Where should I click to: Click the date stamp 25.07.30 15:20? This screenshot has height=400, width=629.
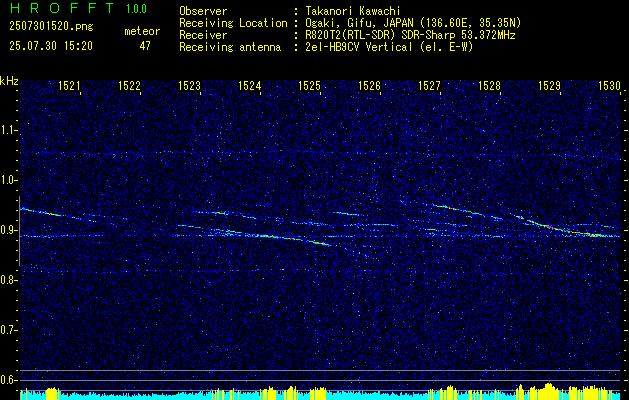tap(51, 46)
